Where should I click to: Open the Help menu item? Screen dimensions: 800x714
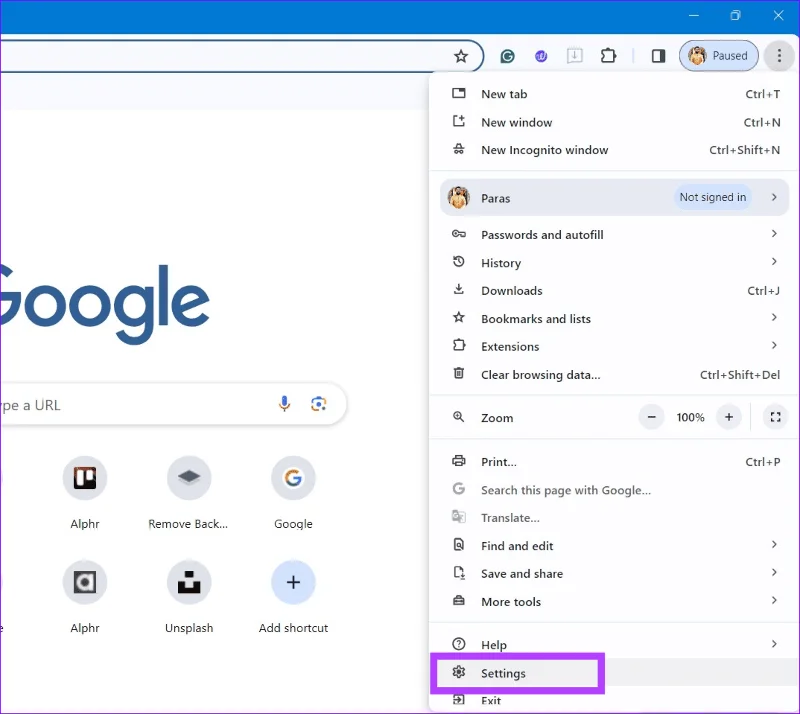tap(614, 645)
